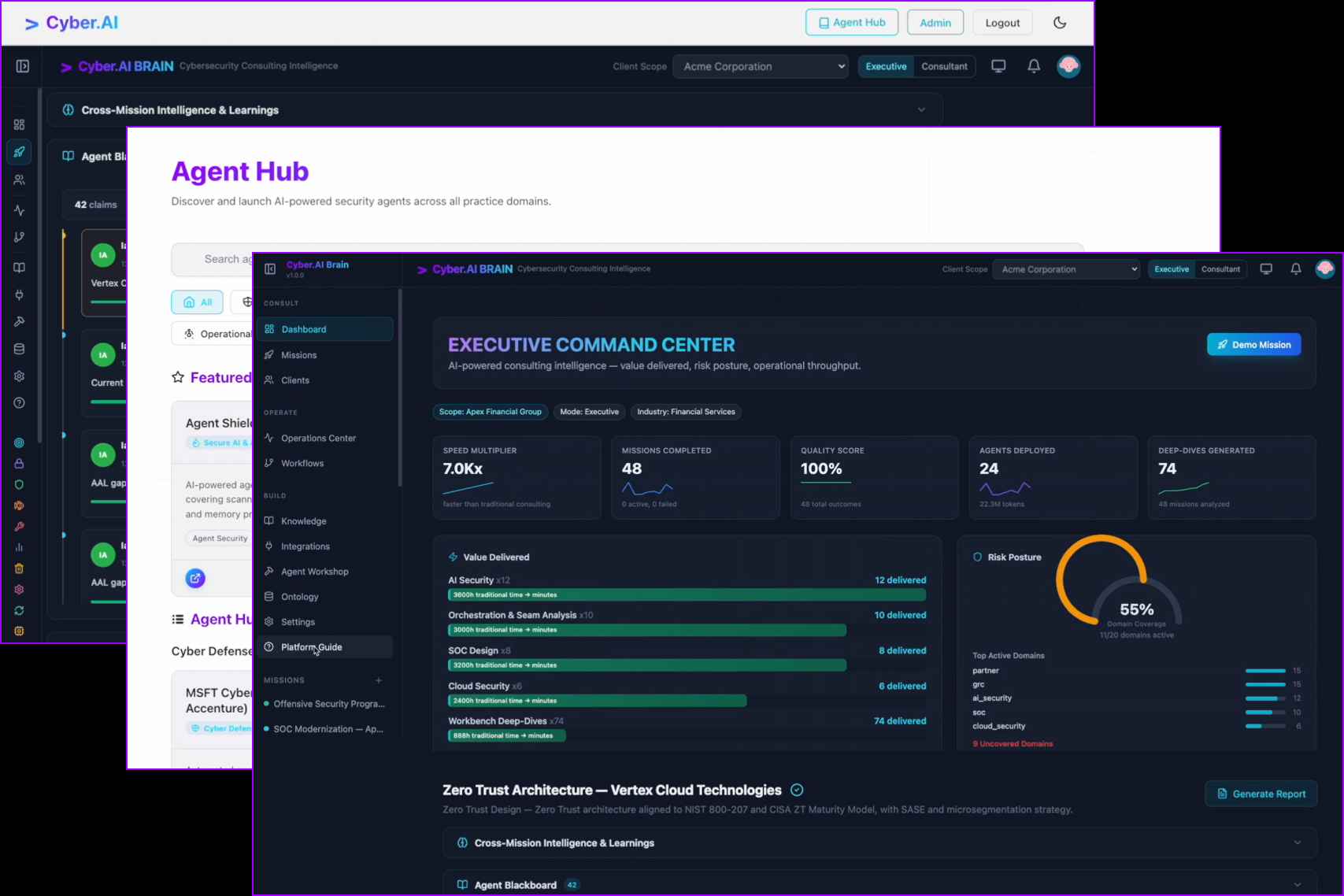
Task: Open notifications bell in front dashboard header
Action: click(x=1296, y=269)
